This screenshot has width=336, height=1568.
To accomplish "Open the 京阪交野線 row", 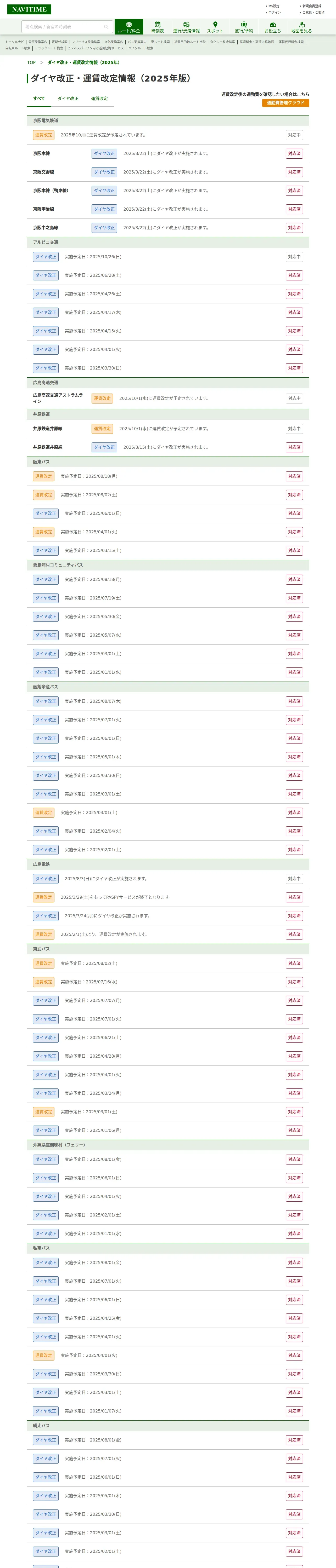I will (x=168, y=172).
